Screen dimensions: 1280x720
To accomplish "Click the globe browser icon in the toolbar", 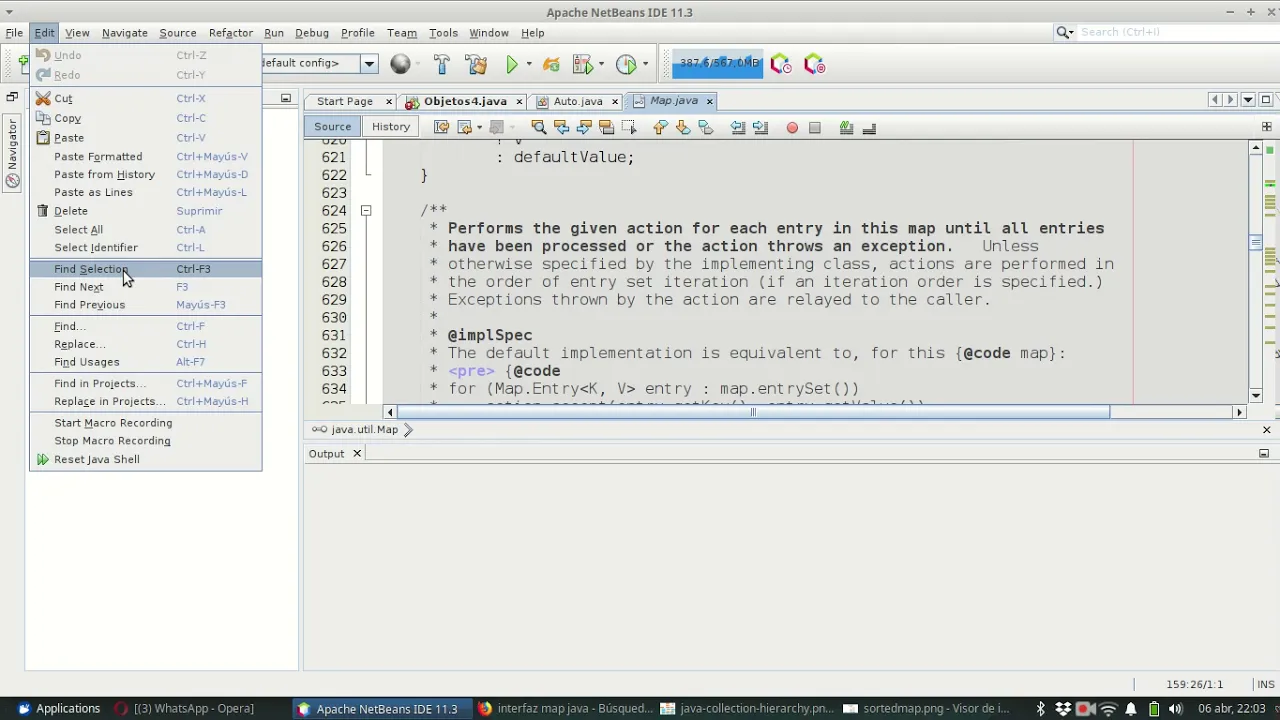I will 400,64.
